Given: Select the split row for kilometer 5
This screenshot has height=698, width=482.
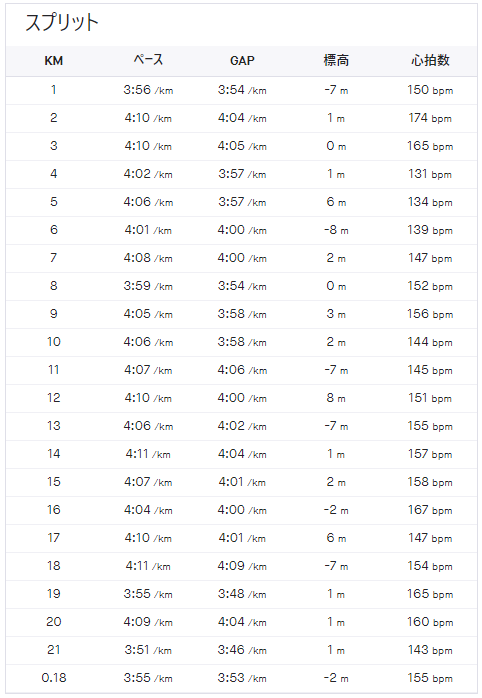Looking at the screenshot, I should tap(241, 202).
